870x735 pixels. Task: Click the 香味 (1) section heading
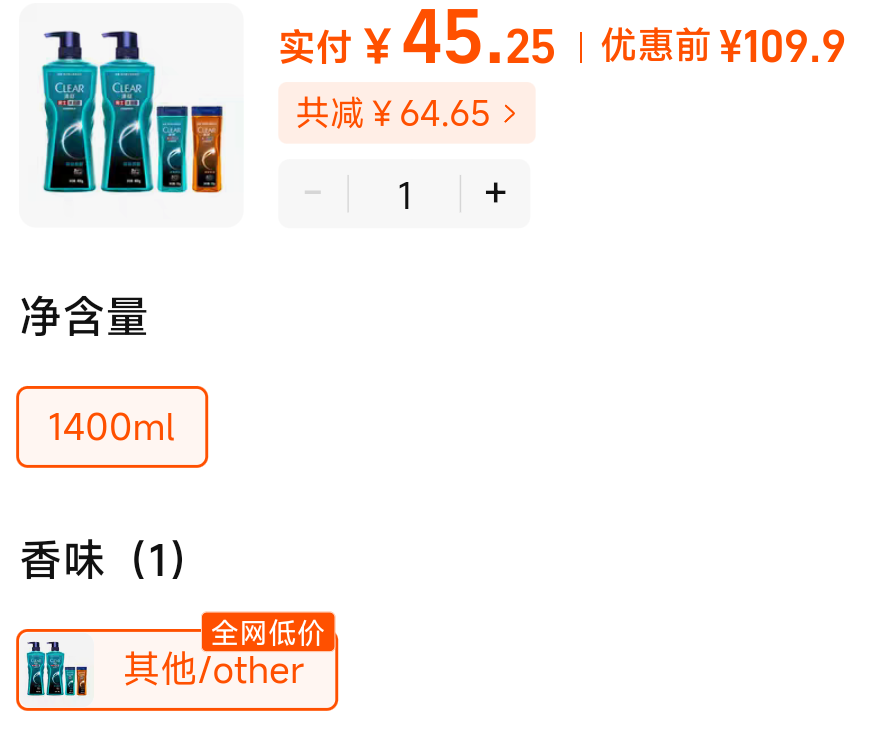pyautogui.click(x=103, y=560)
